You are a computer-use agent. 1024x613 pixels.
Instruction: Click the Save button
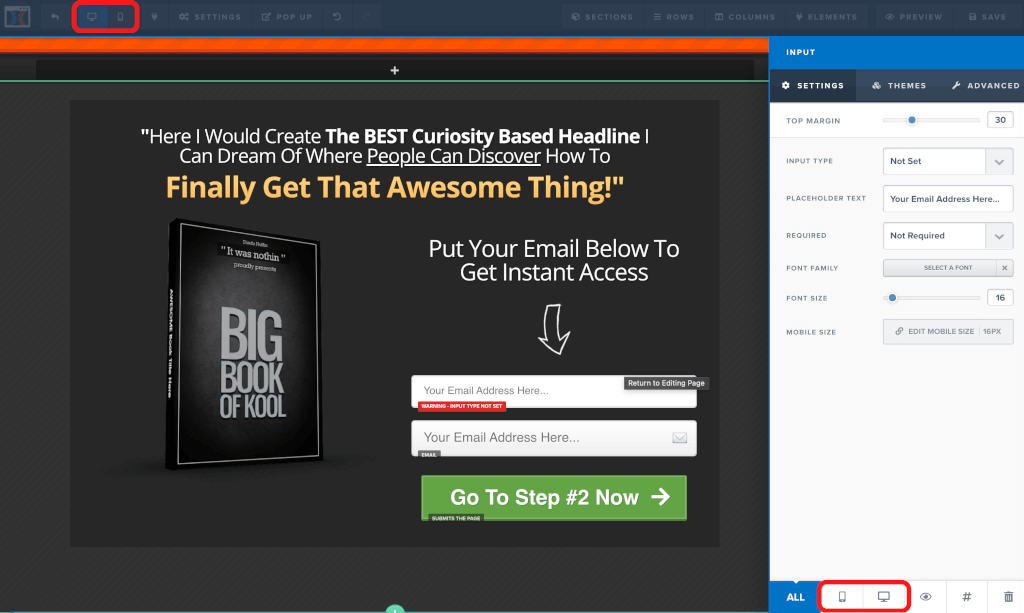pyautogui.click(x=986, y=17)
